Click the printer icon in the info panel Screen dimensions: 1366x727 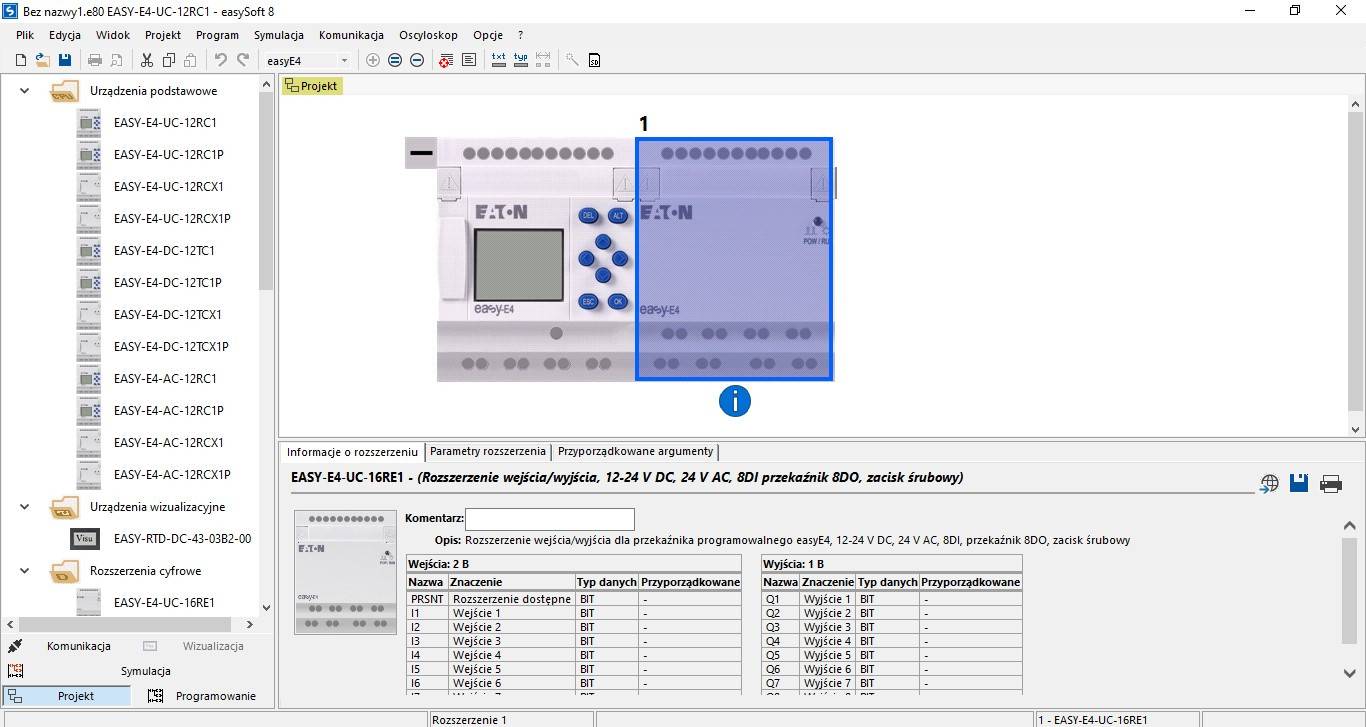point(1330,484)
